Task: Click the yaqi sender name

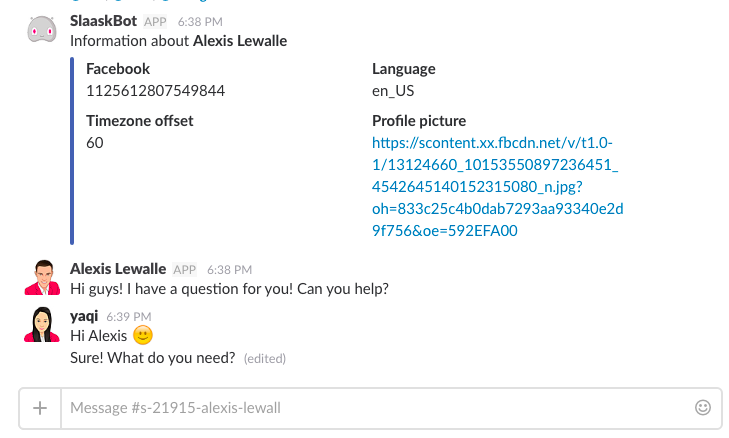Action: [84, 316]
